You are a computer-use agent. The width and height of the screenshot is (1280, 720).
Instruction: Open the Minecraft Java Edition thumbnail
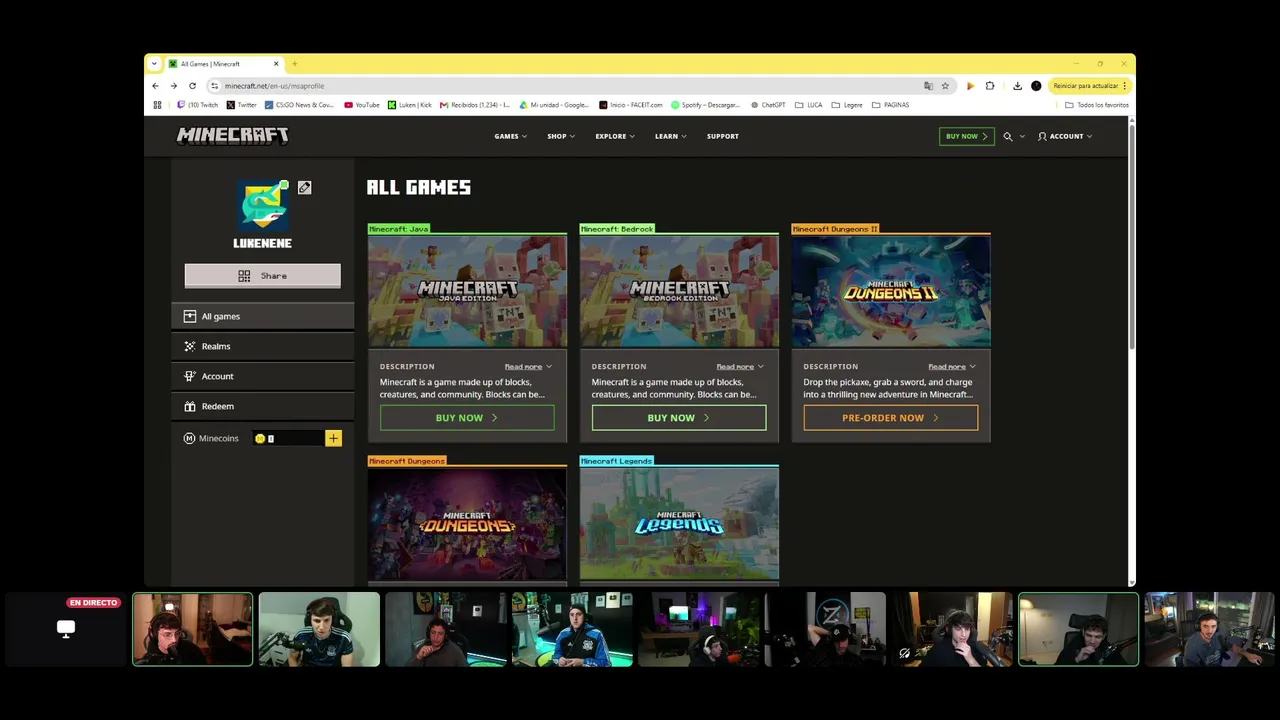pos(467,291)
